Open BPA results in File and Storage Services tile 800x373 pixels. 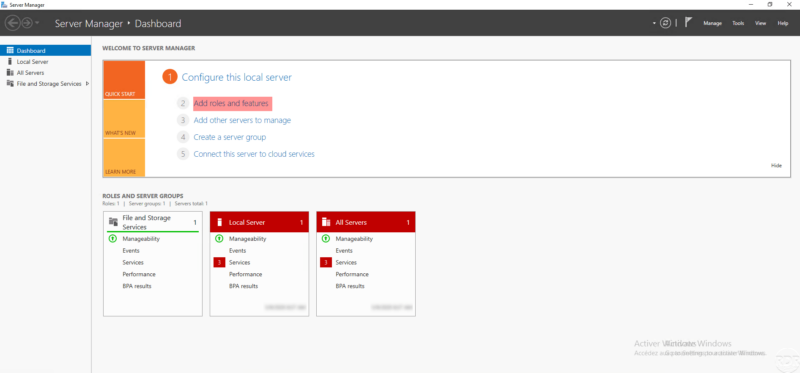point(137,286)
